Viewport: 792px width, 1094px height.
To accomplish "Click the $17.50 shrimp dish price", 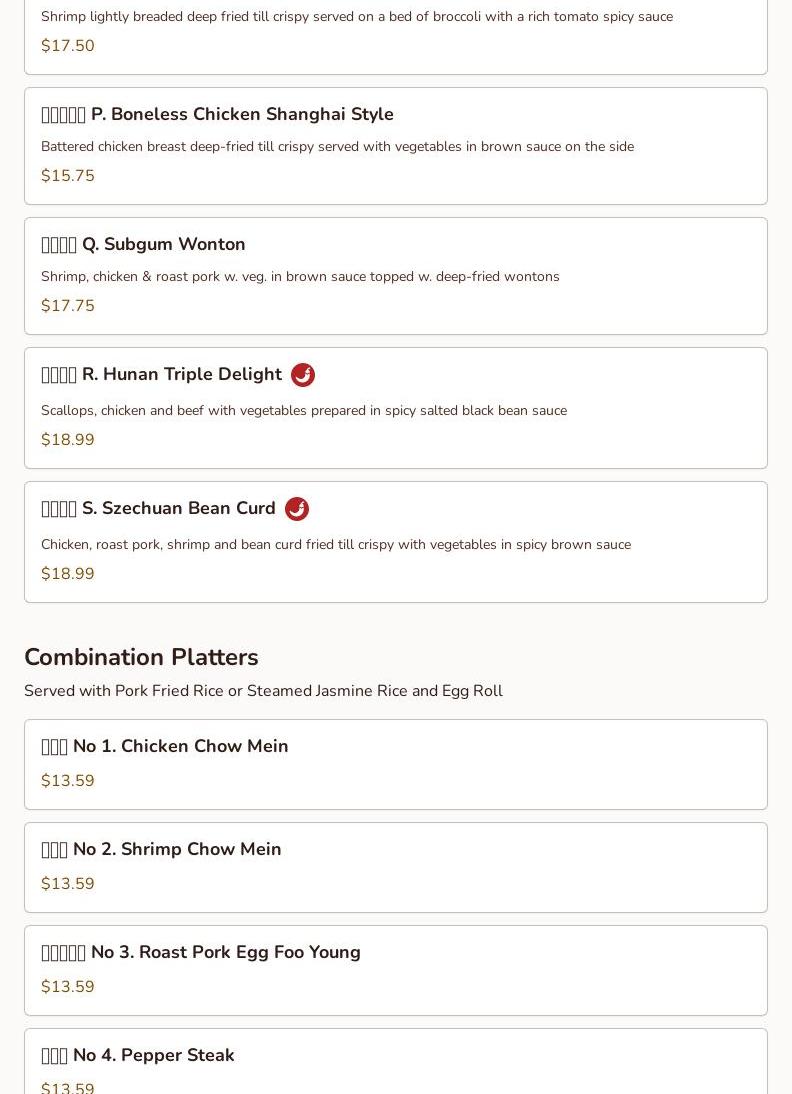I will [68, 46].
